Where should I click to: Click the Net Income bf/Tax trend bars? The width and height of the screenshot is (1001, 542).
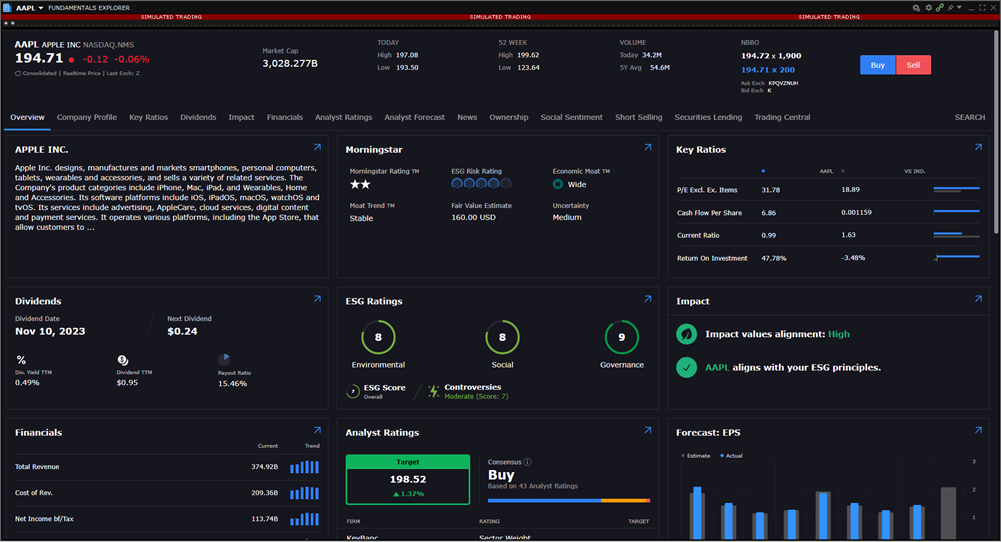click(305, 519)
